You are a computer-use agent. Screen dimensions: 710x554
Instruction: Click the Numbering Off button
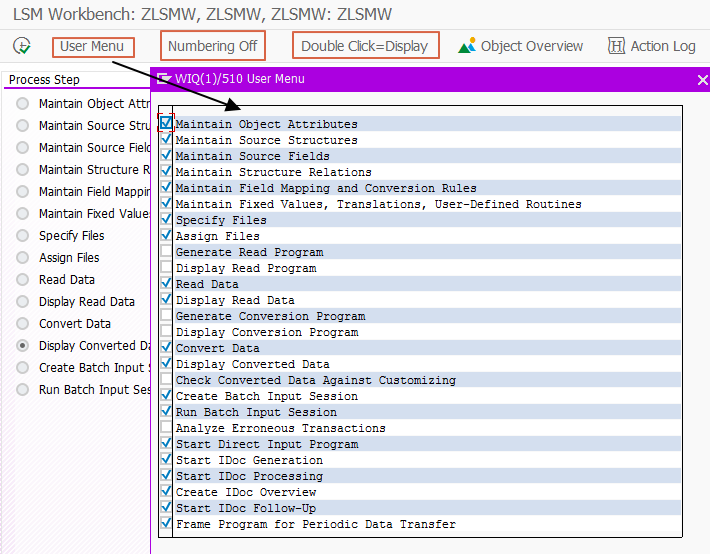point(213,46)
